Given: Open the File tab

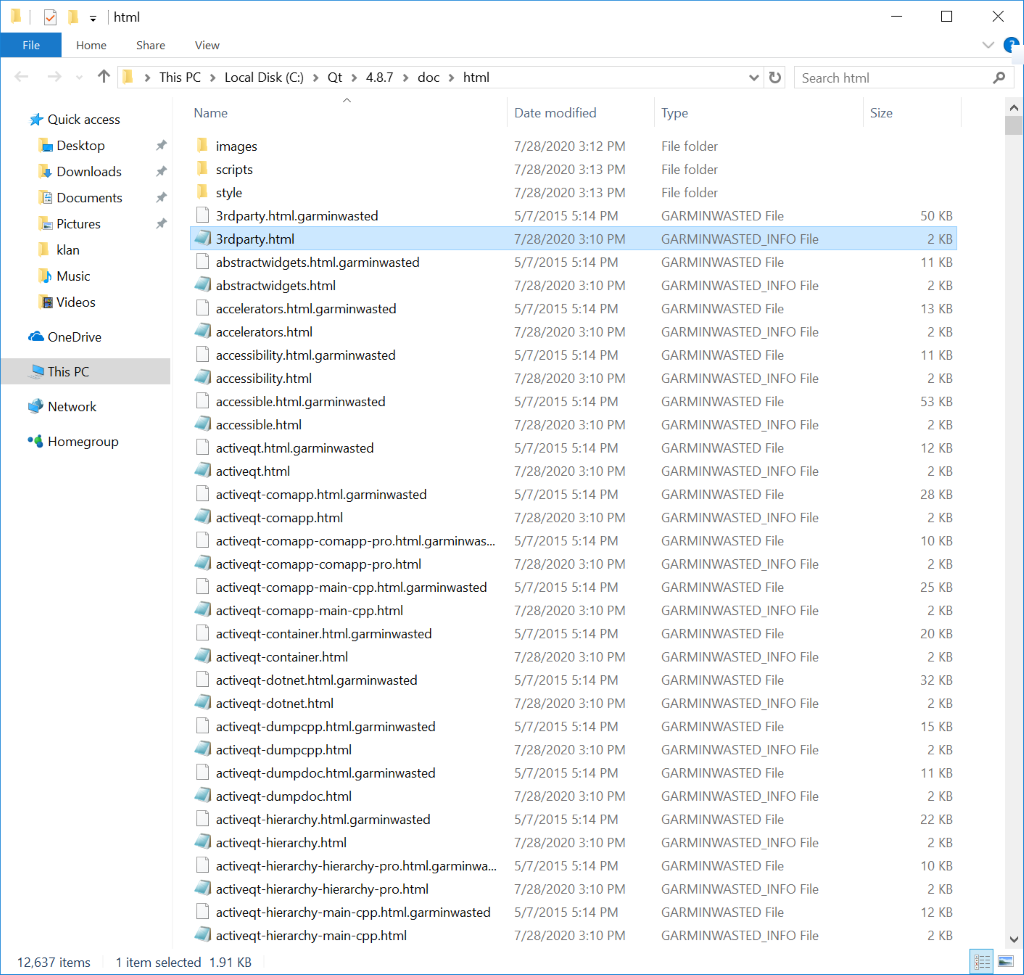Looking at the screenshot, I should [x=31, y=45].
